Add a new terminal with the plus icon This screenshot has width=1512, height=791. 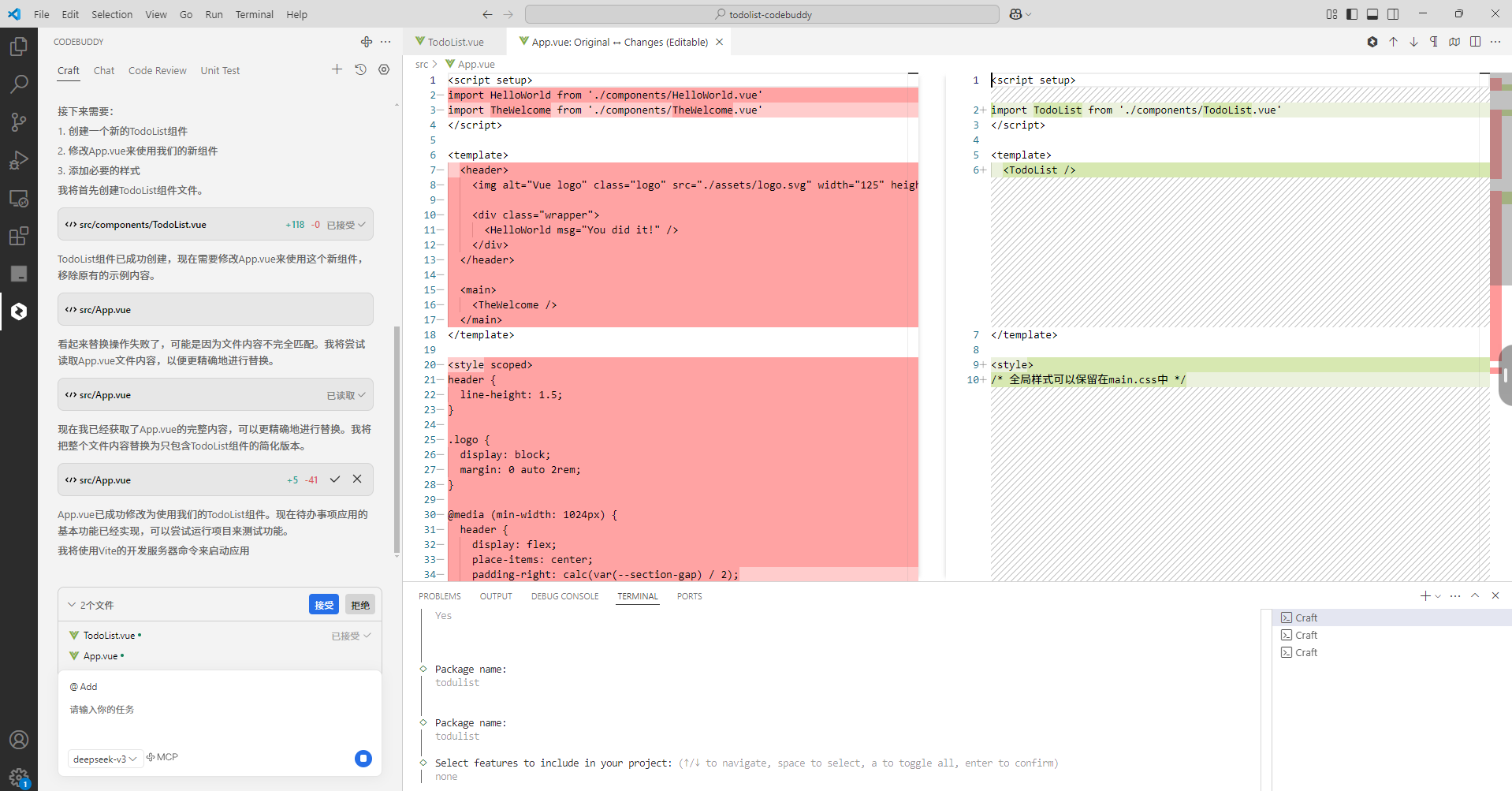tap(1425, 596)
